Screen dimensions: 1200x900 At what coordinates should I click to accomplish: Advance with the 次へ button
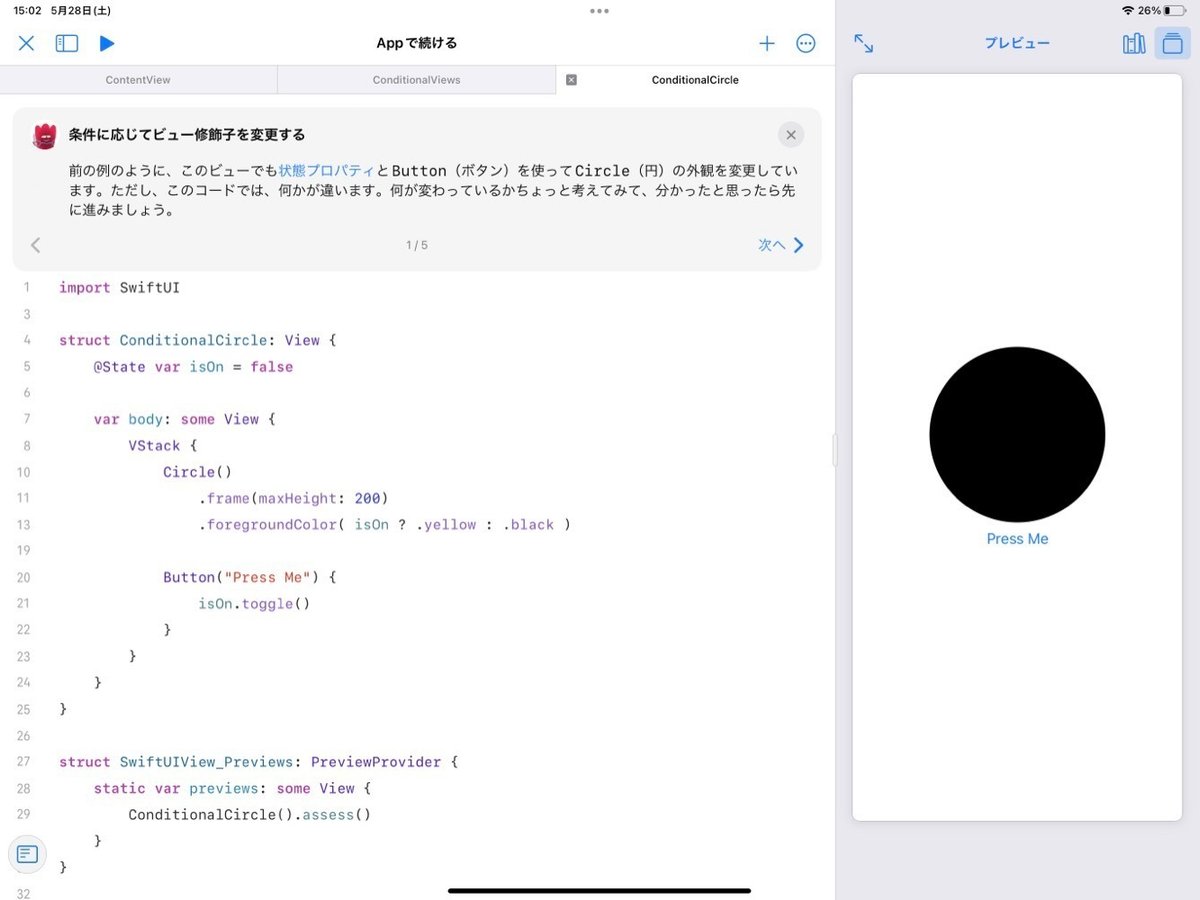[x=781, y=245]
